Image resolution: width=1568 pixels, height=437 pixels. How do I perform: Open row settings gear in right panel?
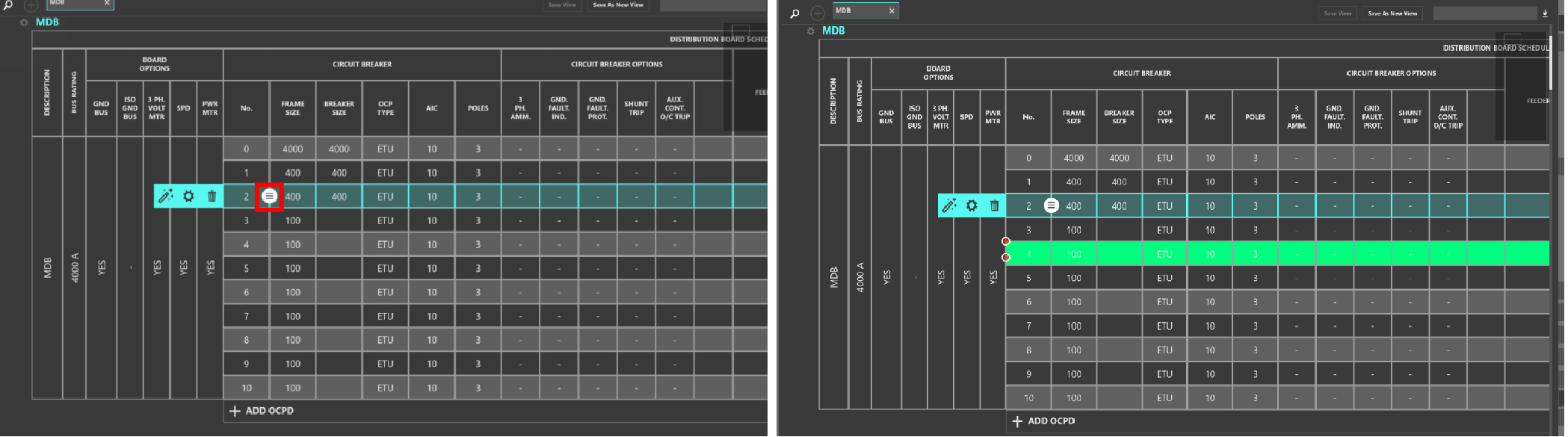pos(972,205)
